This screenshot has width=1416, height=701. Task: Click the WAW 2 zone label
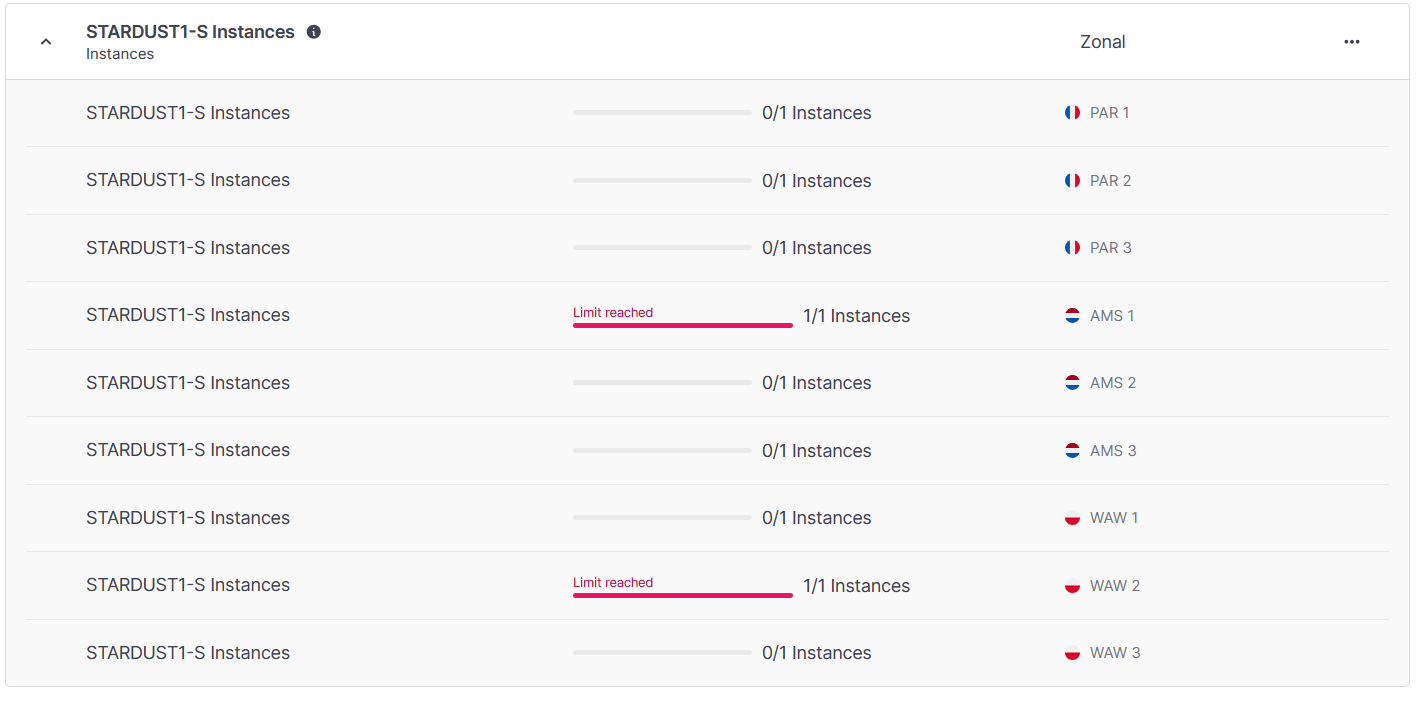[x=1115, y=586]
